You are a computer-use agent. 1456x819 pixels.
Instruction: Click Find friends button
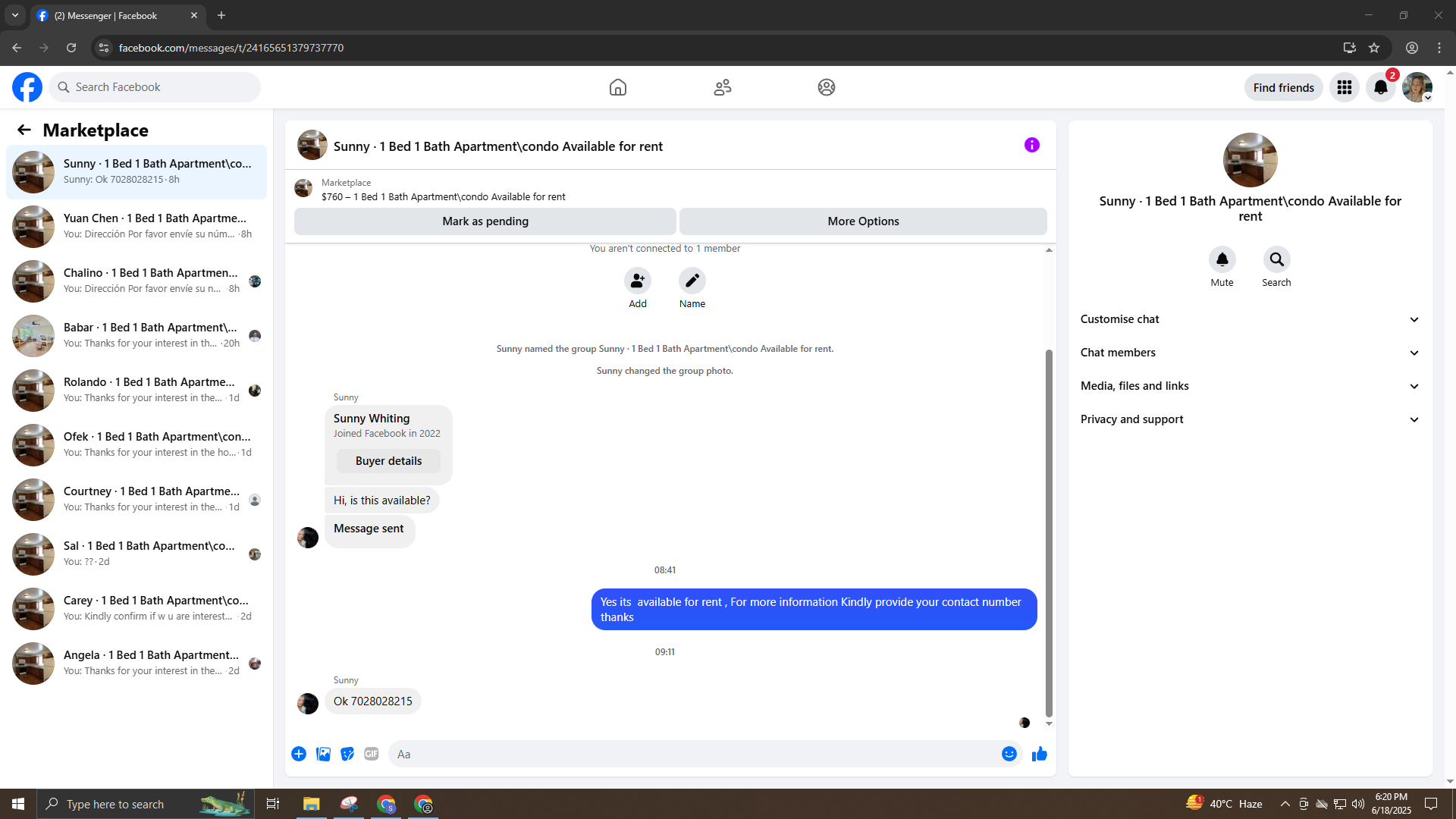[1283, 87]
